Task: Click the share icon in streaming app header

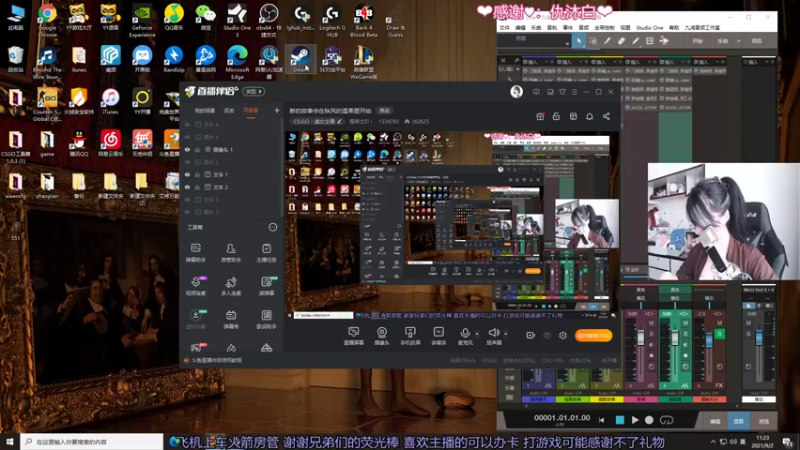Action: click(x=606, y=116)
